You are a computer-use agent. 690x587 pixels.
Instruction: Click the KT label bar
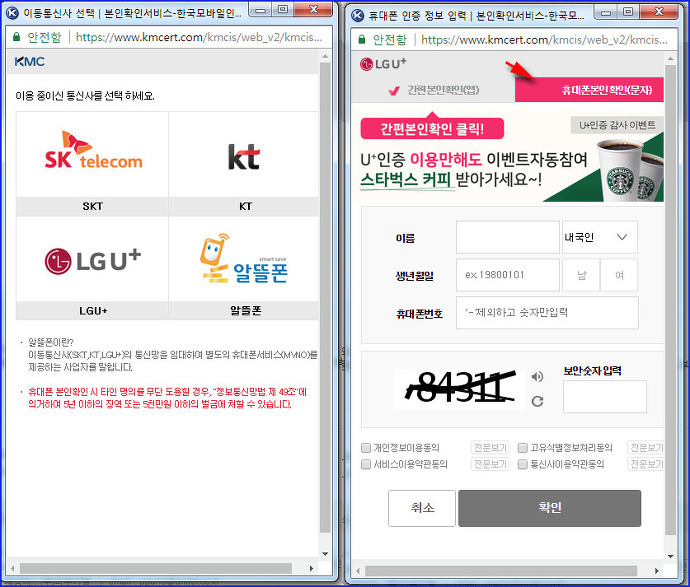244,206
